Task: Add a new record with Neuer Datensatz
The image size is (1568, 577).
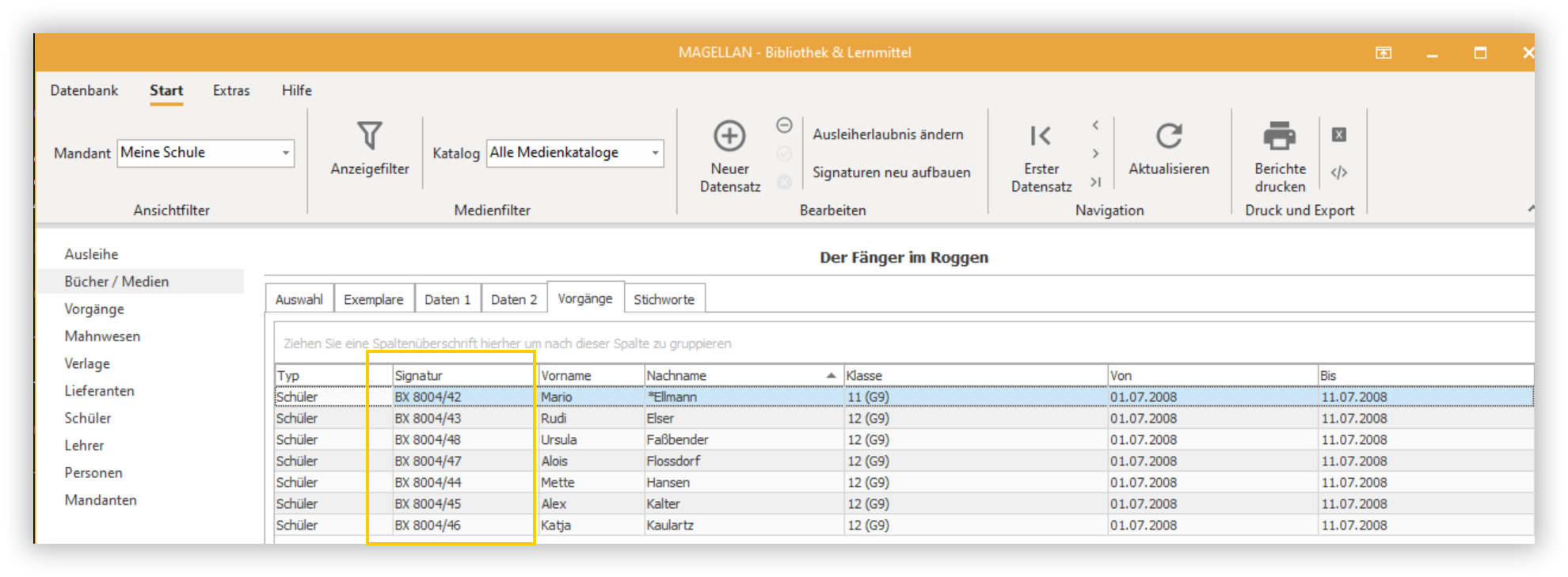Action: (x=729, y=156)
